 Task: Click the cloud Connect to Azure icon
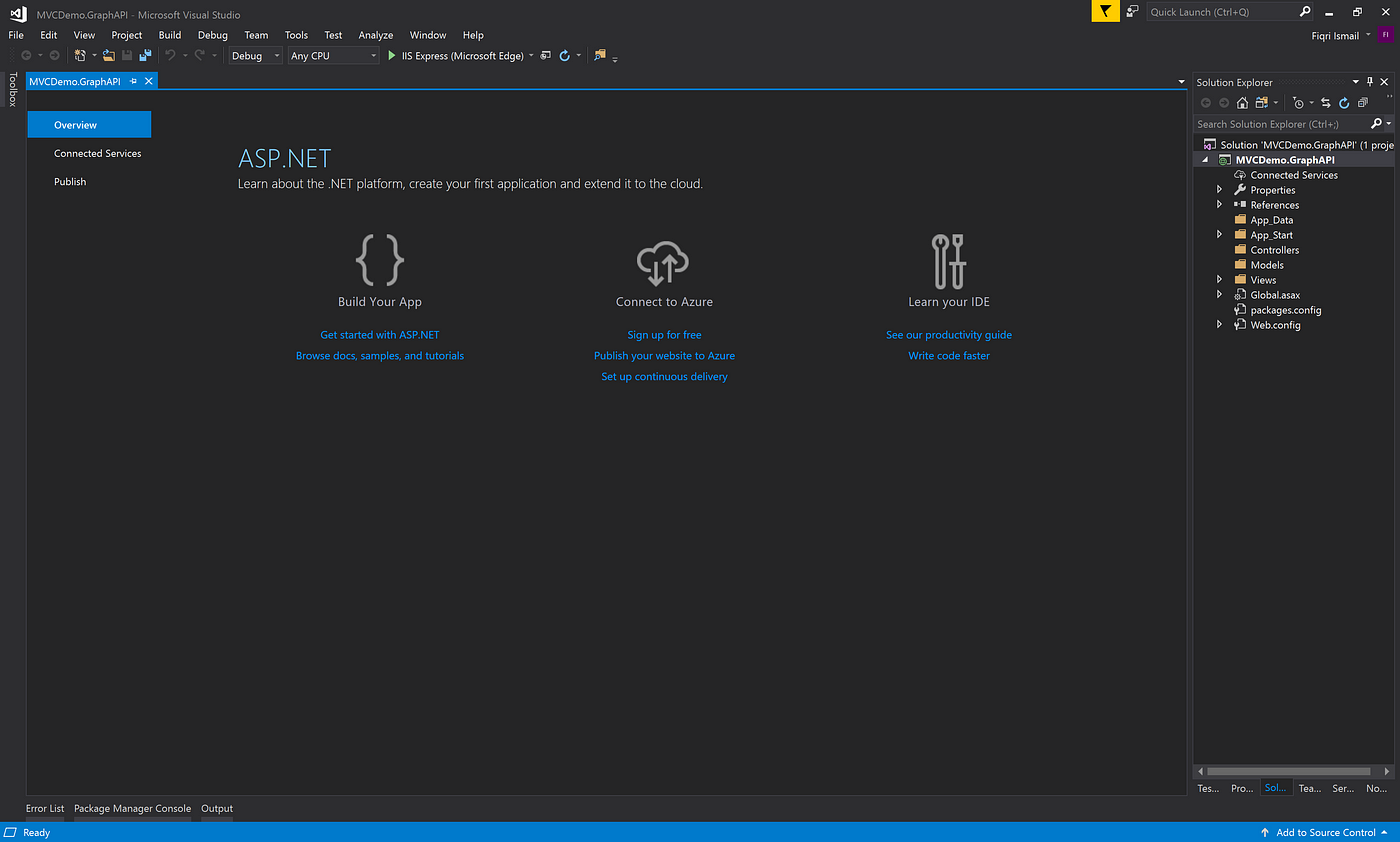[664, 262]
